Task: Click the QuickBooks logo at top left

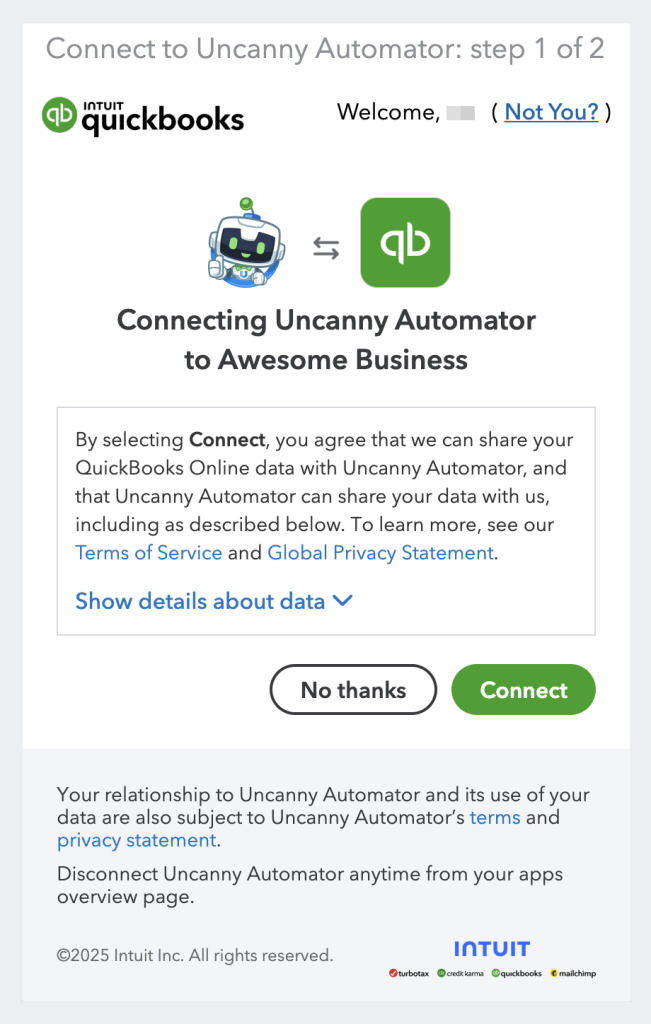Action: pos(142,116)
